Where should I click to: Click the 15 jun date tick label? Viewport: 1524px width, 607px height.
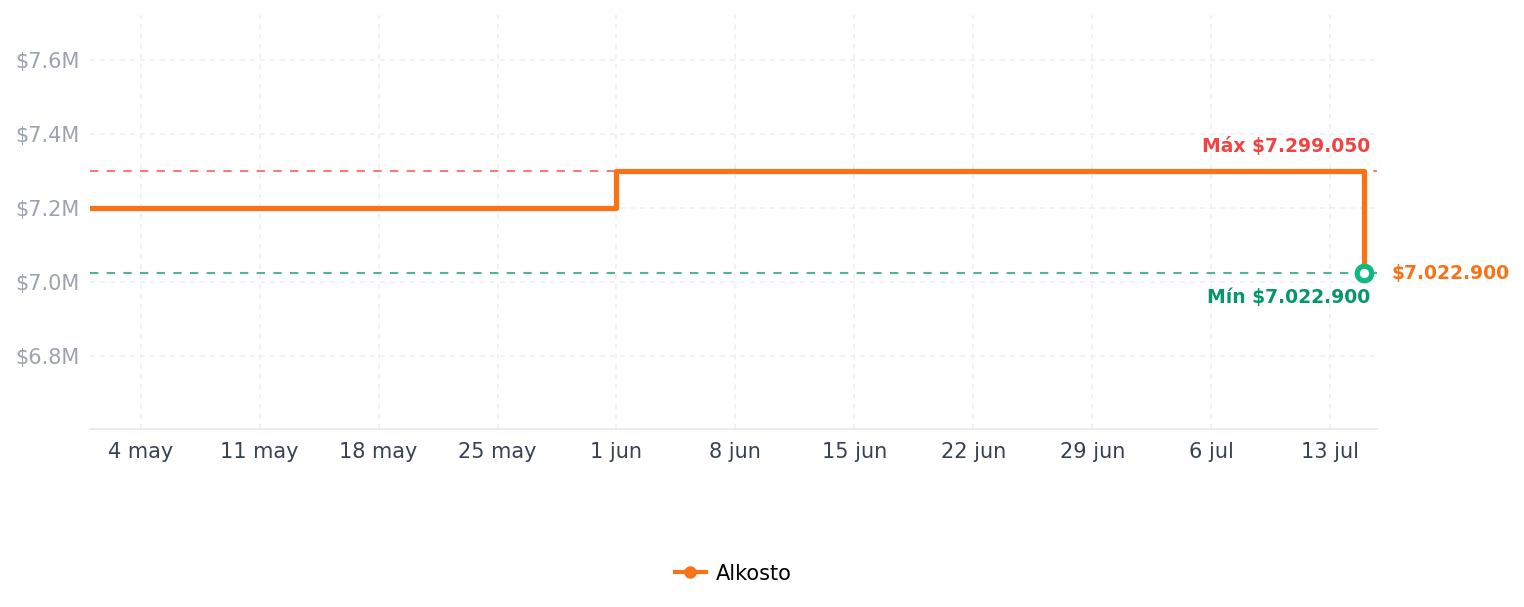click(854, 451)
